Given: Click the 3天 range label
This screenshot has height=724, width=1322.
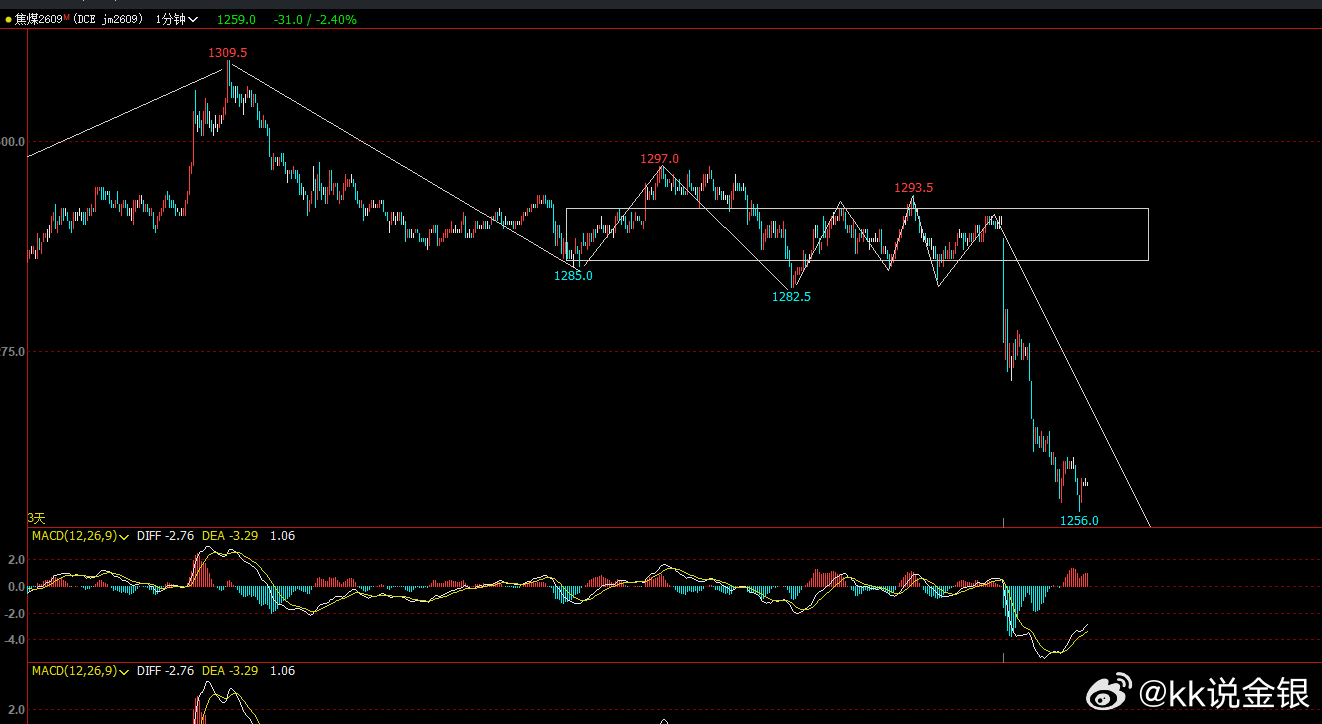Looking at the screenshot, I should pos(36,518).
